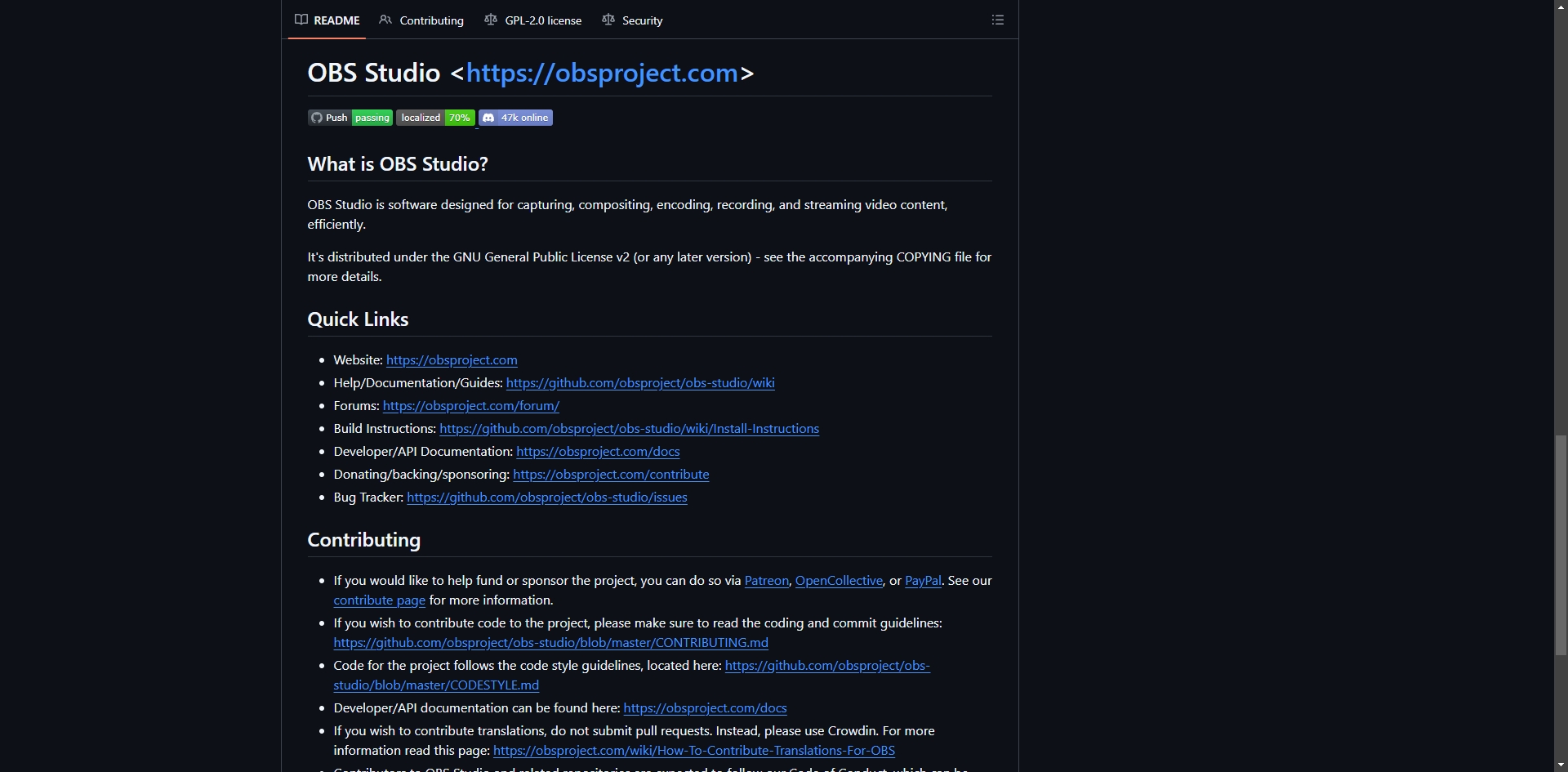The image size is (1568, 772).
Task: Open the Install-Instructions wiki link
Action: [629, 429]
